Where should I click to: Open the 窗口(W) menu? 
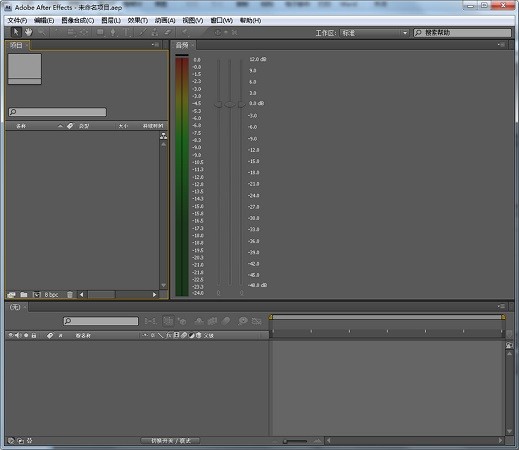(x=222, y=20)
